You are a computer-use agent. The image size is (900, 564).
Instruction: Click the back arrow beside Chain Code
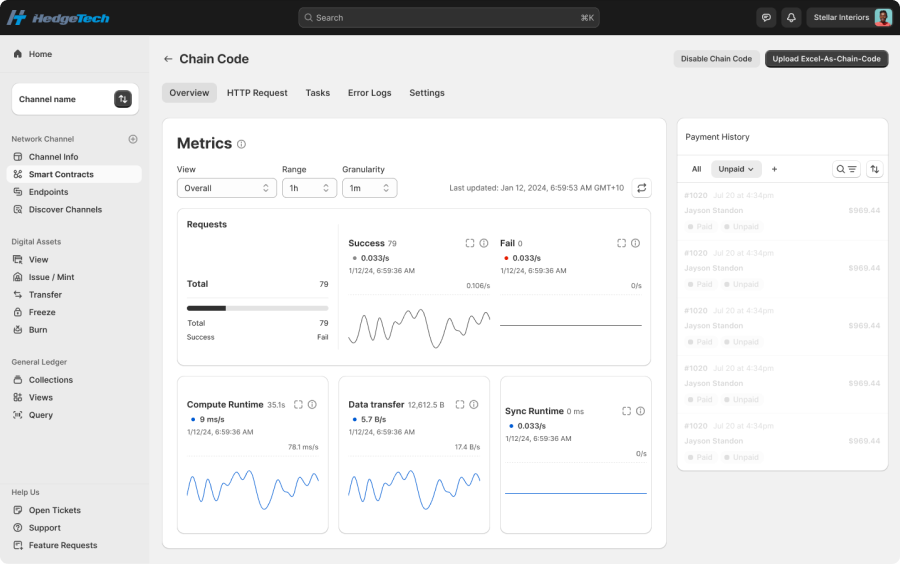click(168, 59)
